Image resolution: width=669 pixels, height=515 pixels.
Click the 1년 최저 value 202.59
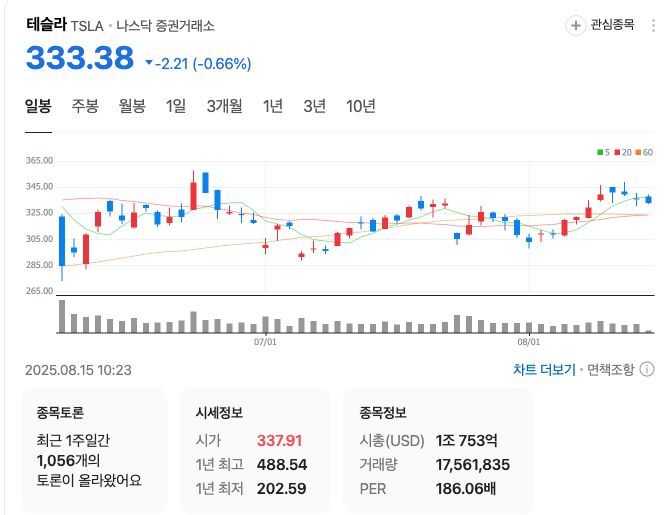pos(282,488)
